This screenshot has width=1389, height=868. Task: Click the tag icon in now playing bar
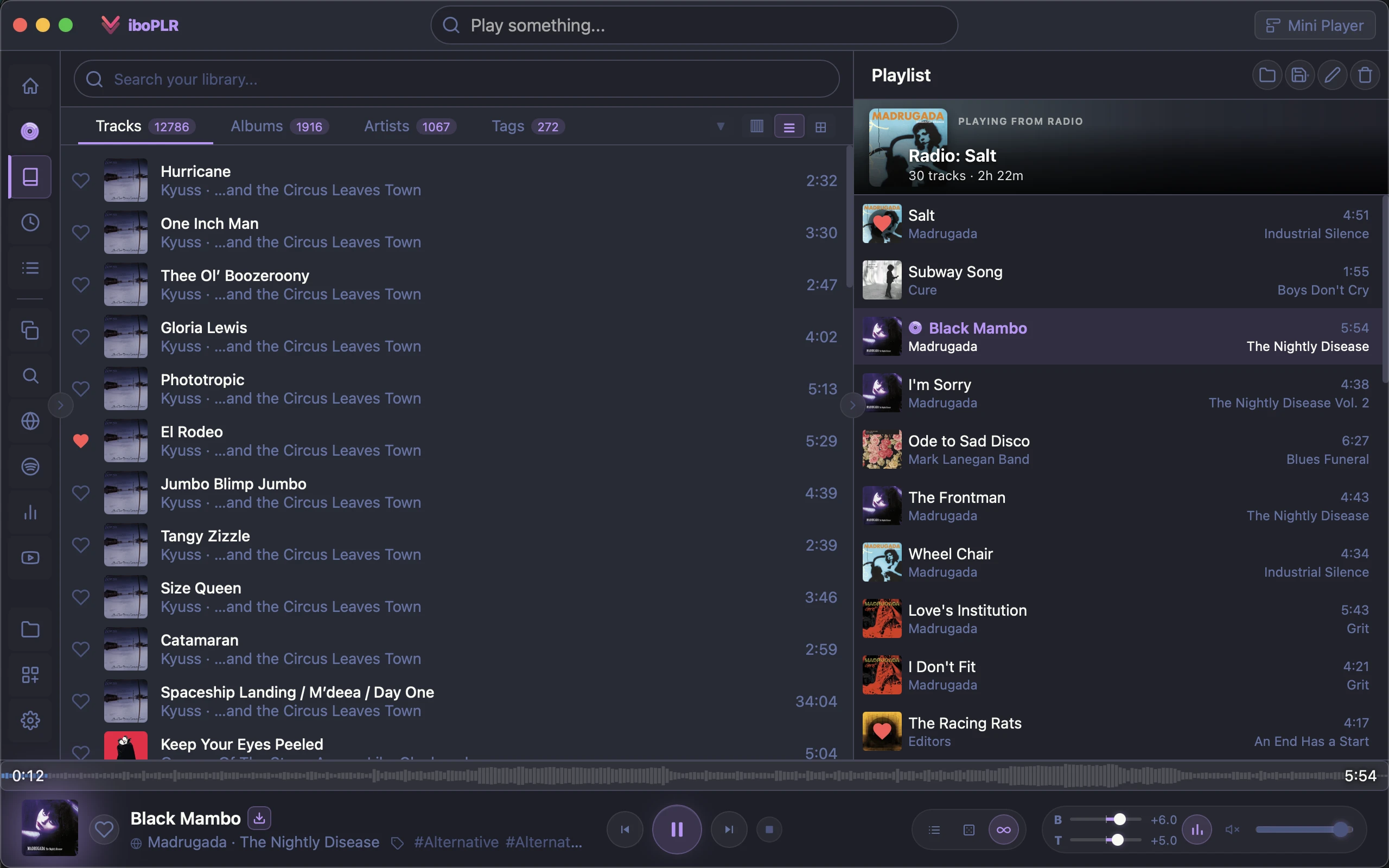click(397, 843)
